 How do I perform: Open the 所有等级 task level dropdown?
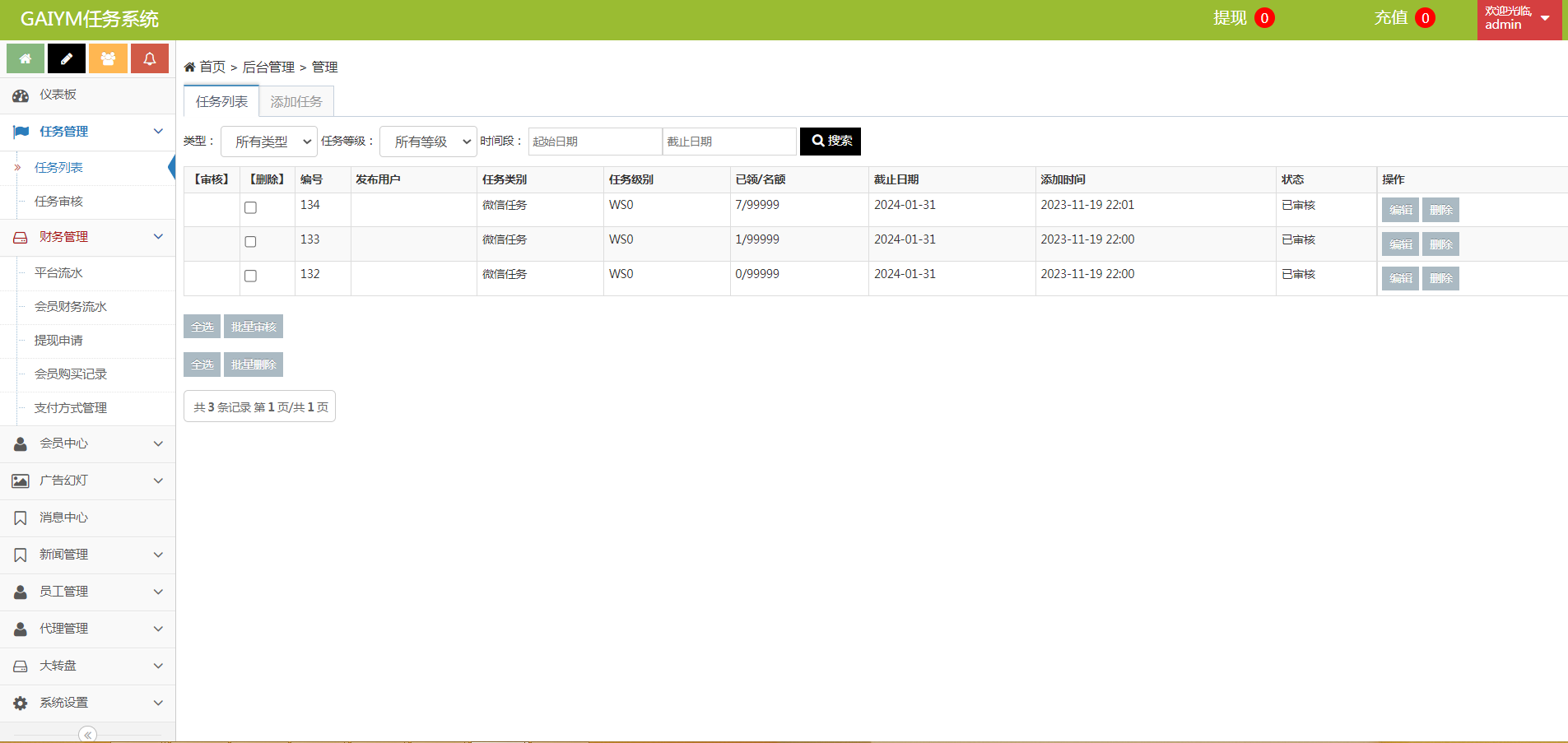point(428,142)
